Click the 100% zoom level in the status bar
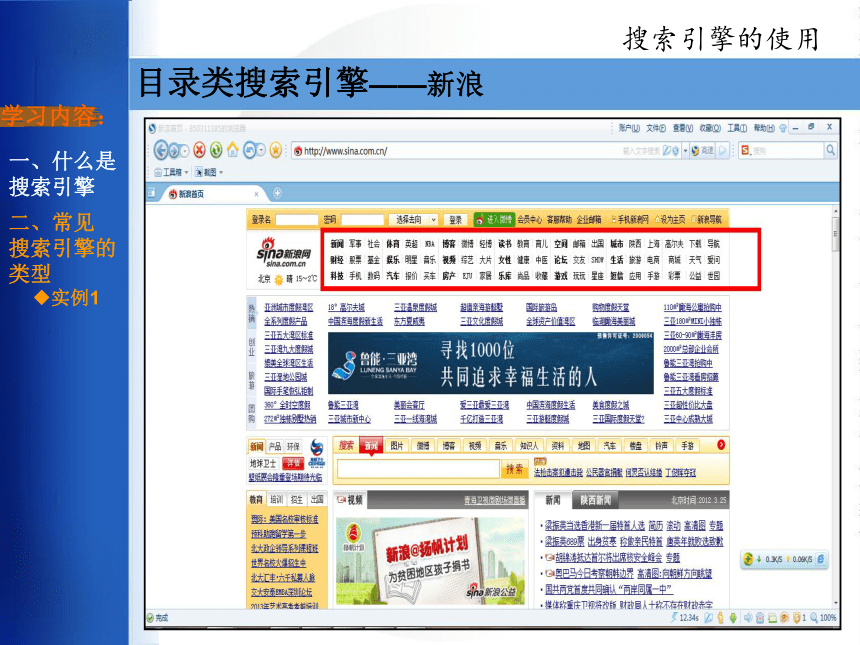 click(x=828, y=618)
